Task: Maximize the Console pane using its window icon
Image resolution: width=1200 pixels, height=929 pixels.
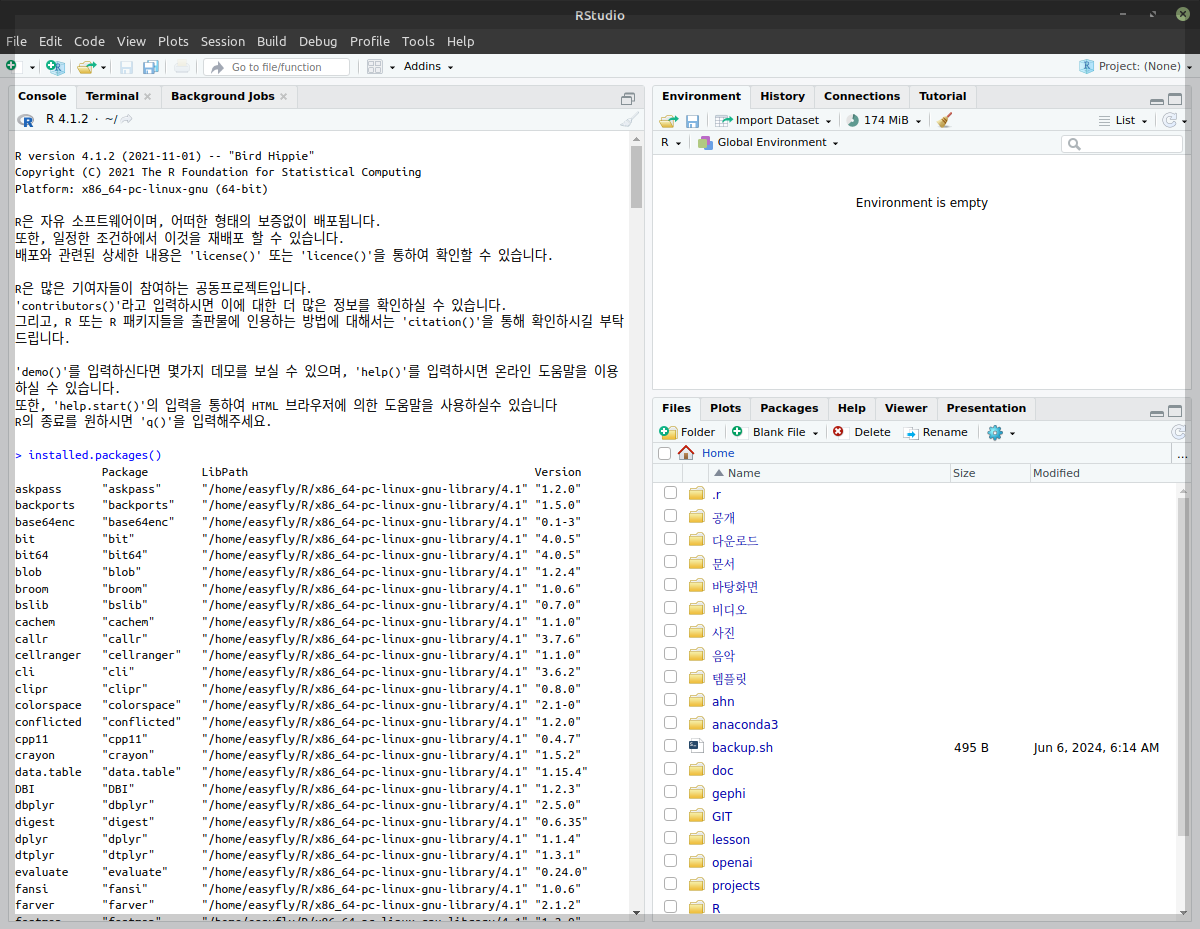Action: [x=628, y=98]
